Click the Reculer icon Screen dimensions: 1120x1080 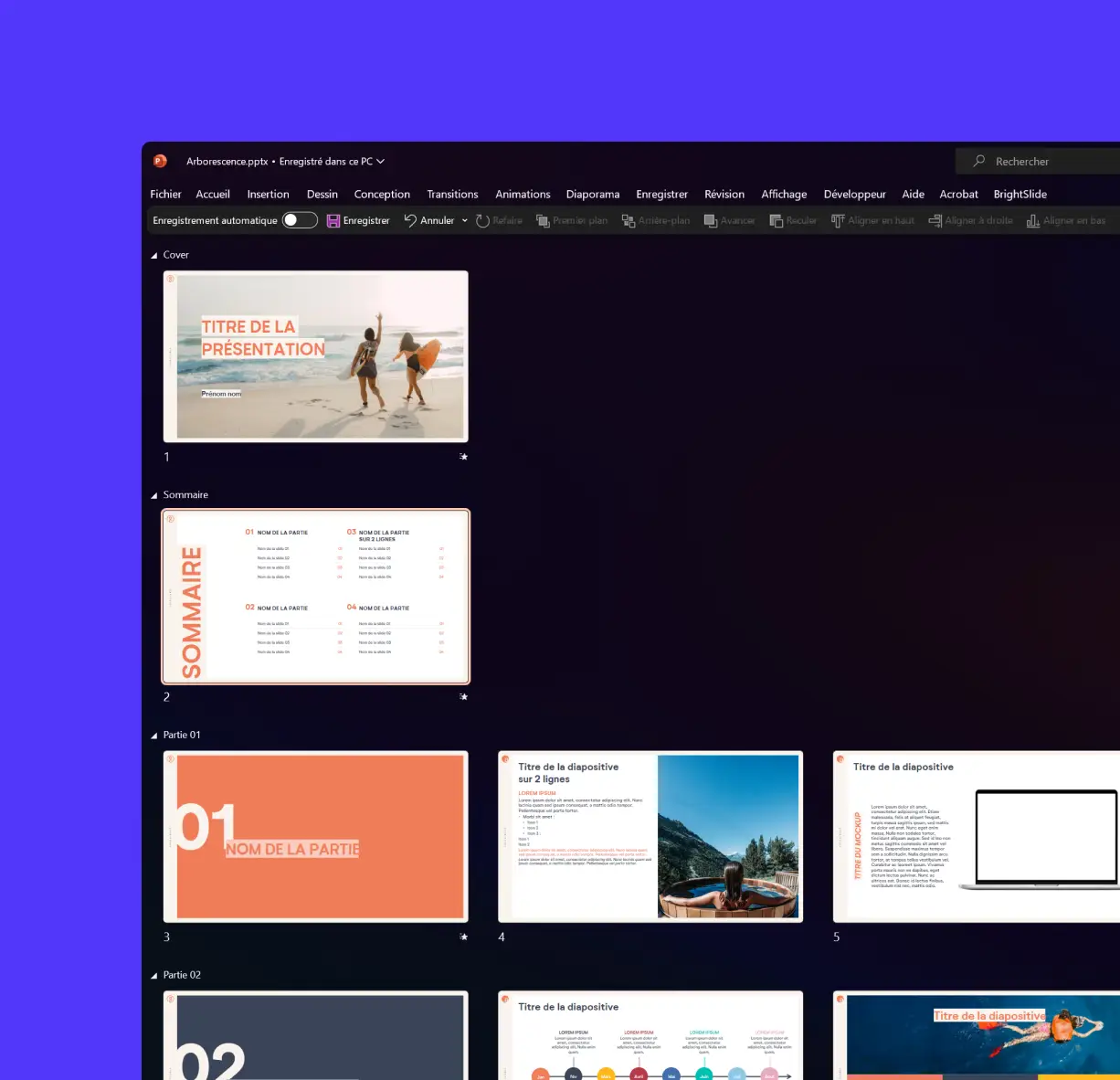point(777,220)
